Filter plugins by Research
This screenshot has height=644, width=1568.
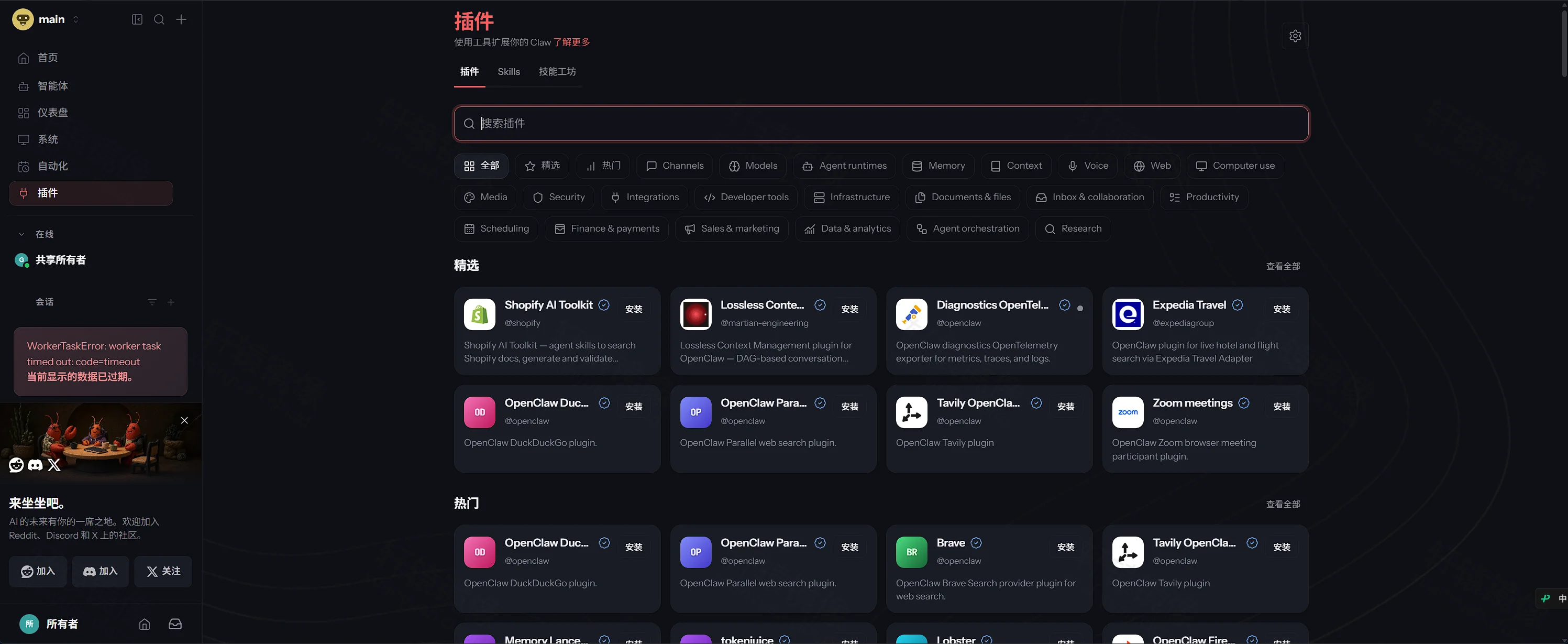click(x=1073, y=229)
